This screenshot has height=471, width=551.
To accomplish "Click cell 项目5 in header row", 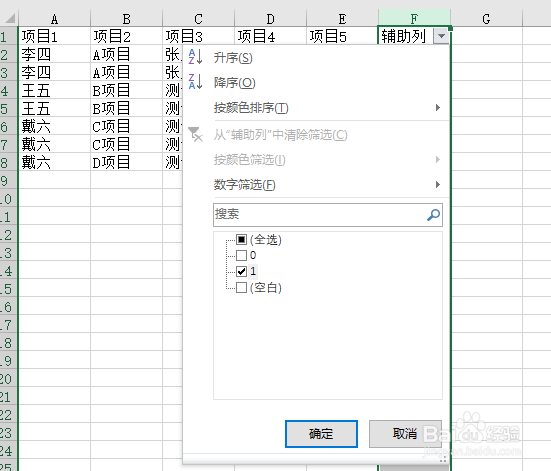I will coord(343,36).
